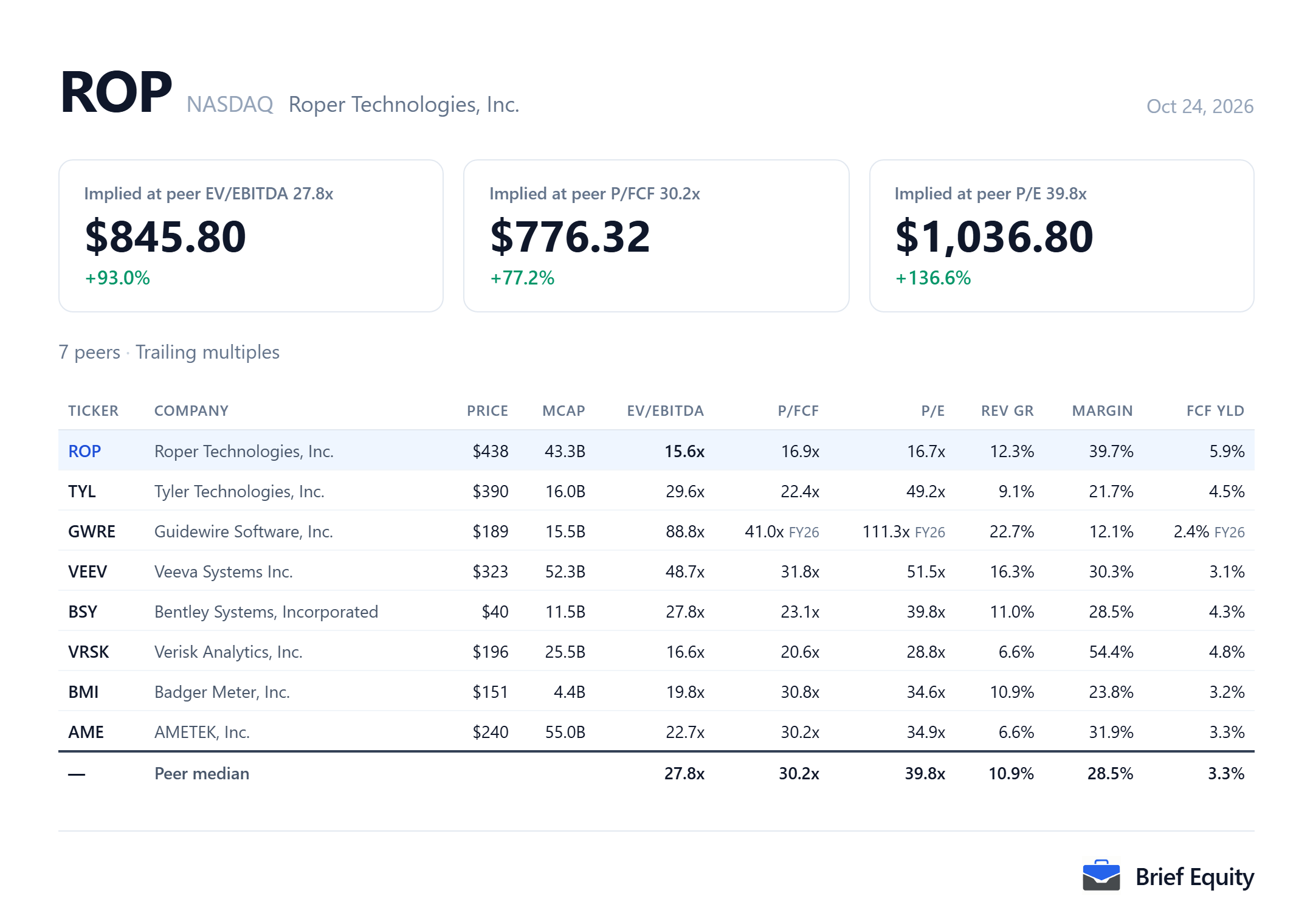Click the Brief Equity briefcase logo icon
Screen dimensions: 1313x924
(1101, 875)
